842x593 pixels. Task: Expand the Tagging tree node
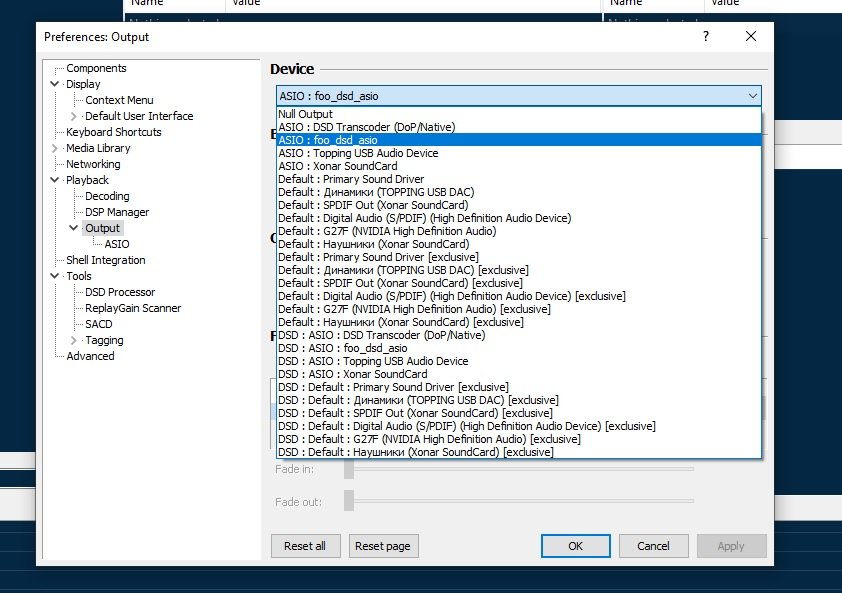[74, 340]
